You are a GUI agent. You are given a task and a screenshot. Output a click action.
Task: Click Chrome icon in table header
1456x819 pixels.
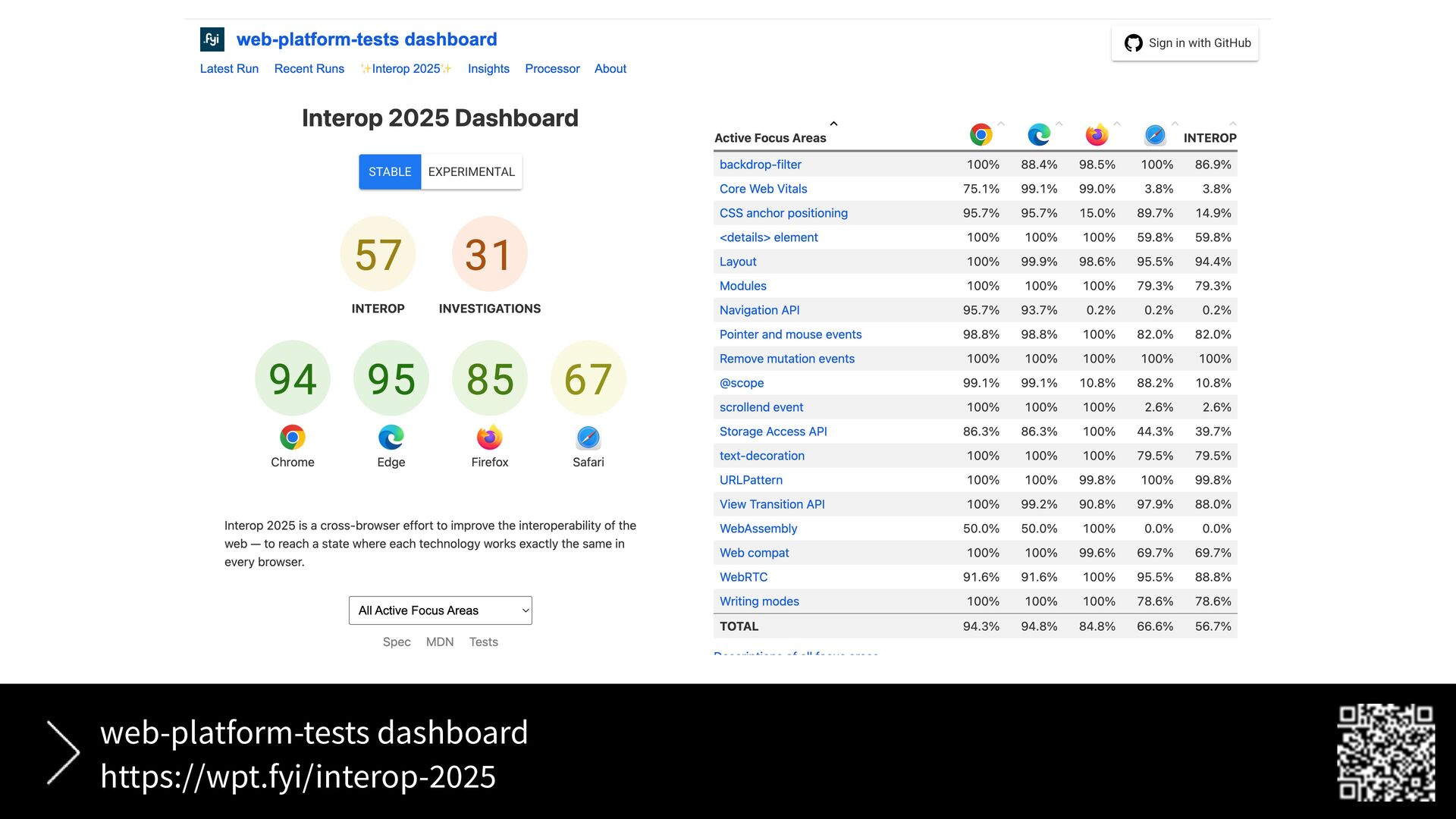(981, 135)
